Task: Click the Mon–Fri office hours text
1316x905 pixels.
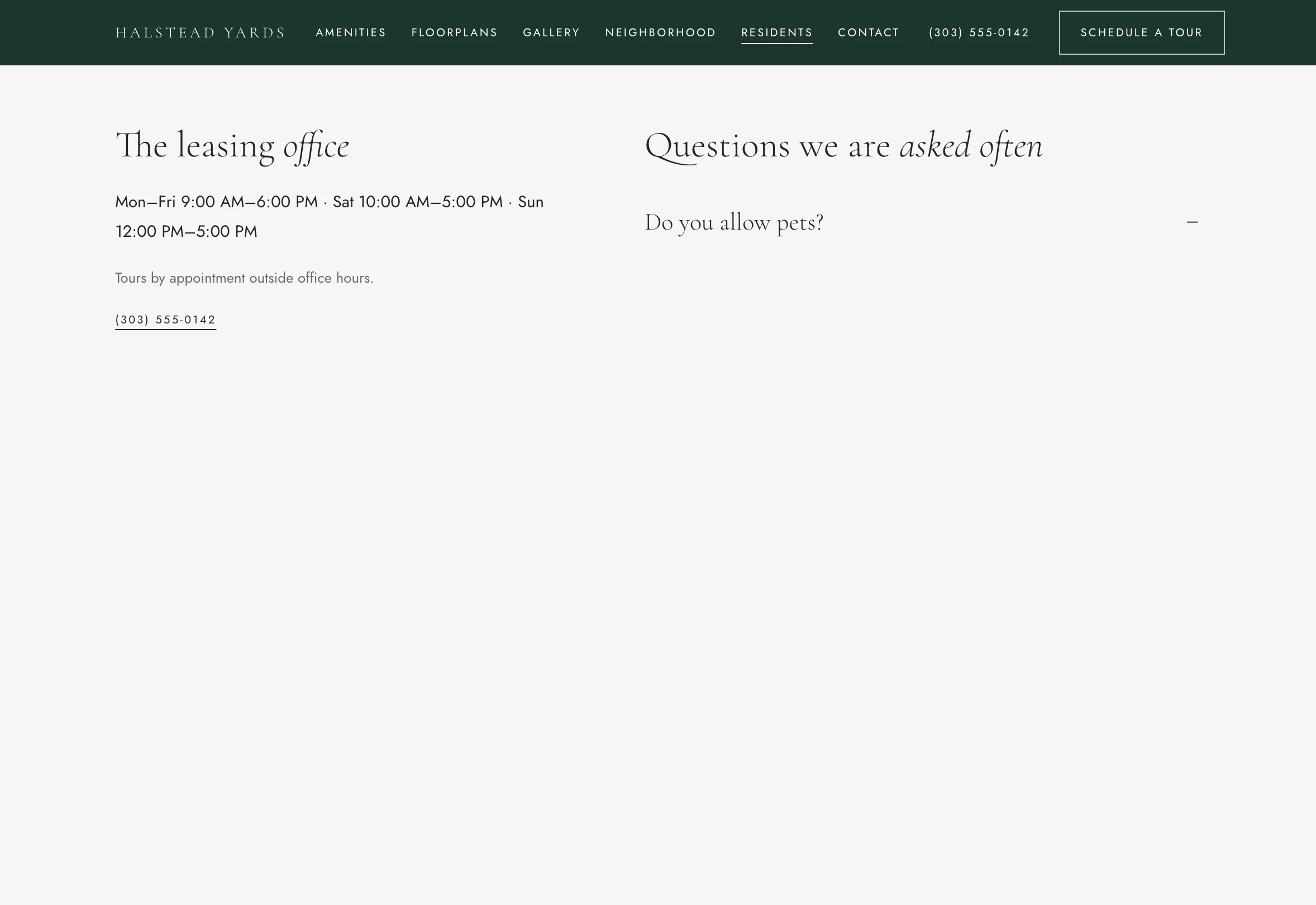Action: point(330,217)
